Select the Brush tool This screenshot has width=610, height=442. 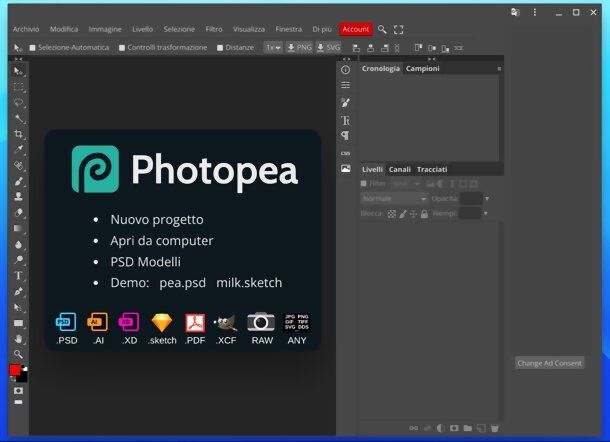[x=18, y=181]
